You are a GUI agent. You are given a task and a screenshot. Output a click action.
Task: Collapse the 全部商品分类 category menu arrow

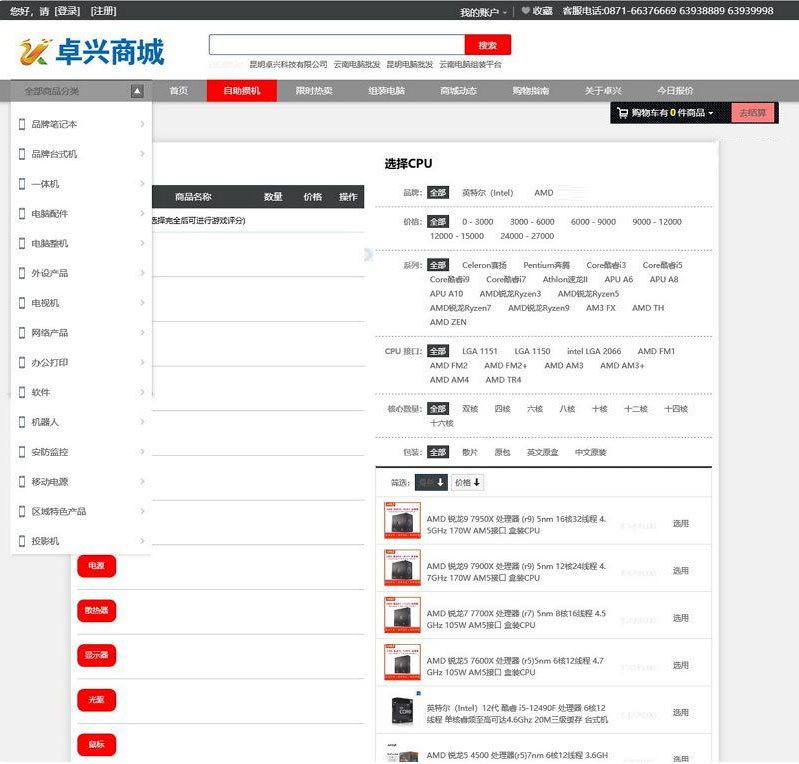[137, 91]
